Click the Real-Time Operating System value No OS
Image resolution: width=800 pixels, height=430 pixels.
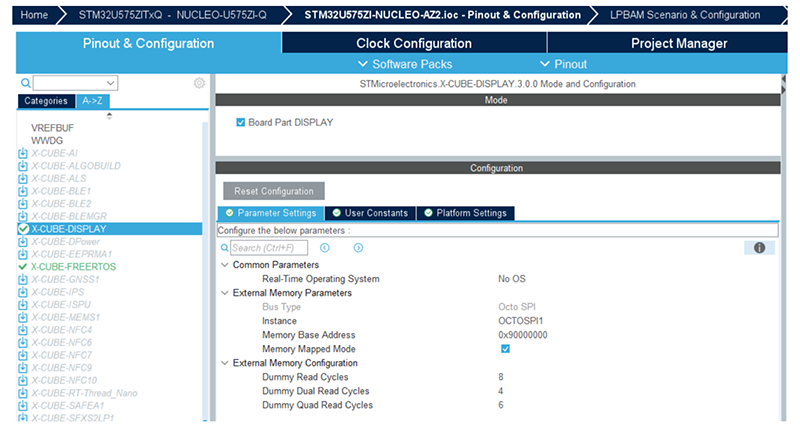[x=512, y=279]
